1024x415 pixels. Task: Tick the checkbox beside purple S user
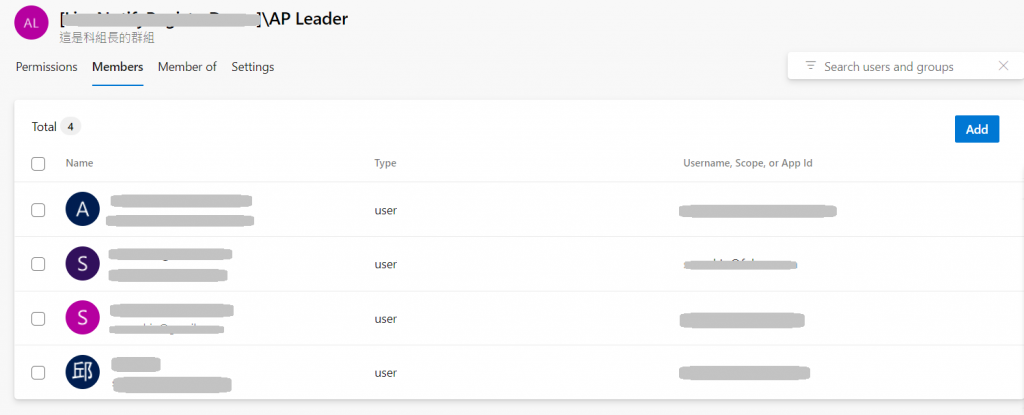[x=38, y=264]
